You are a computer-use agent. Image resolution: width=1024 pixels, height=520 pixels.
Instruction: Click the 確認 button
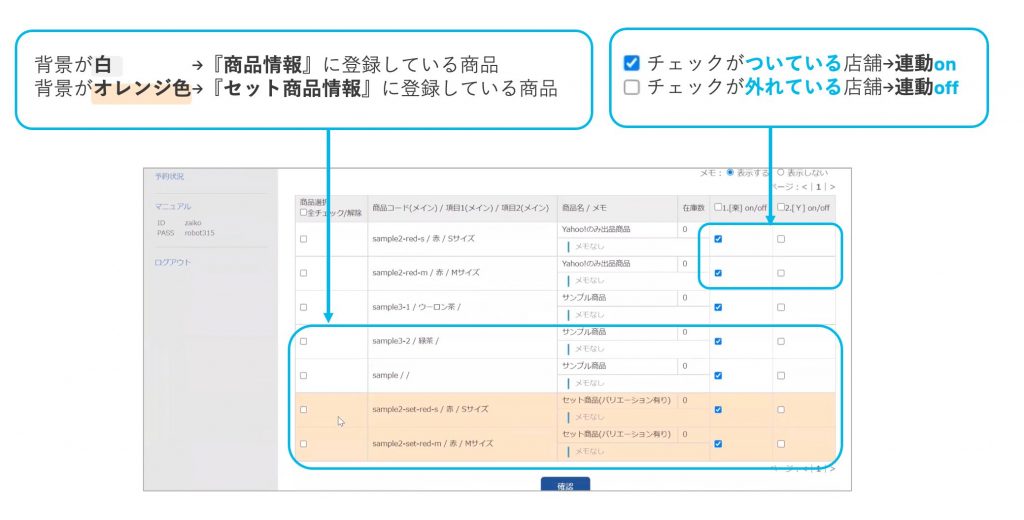[565, 486]
